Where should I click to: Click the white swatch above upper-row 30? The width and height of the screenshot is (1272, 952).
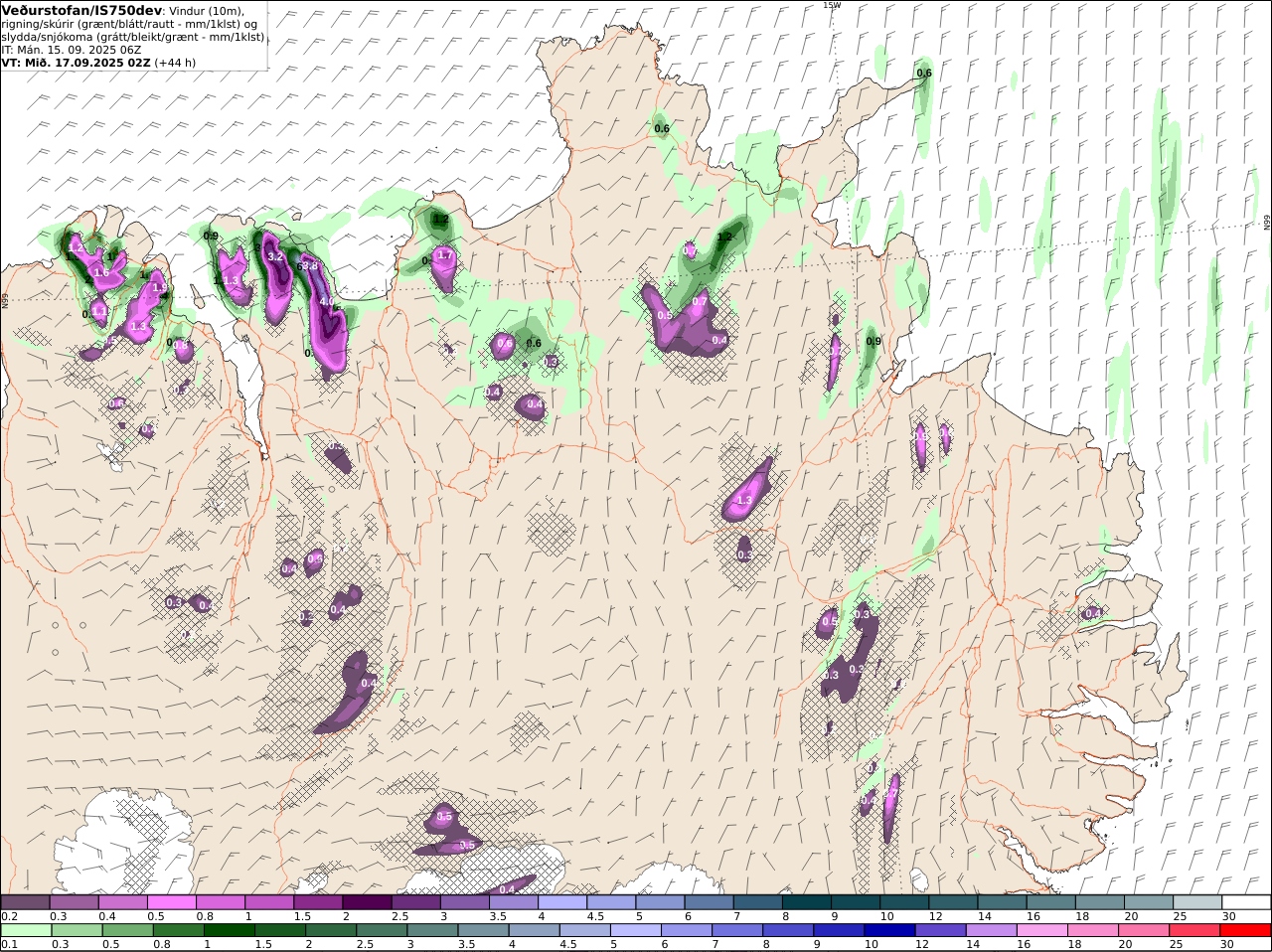pyautogui.click(x=1247, y=902)
